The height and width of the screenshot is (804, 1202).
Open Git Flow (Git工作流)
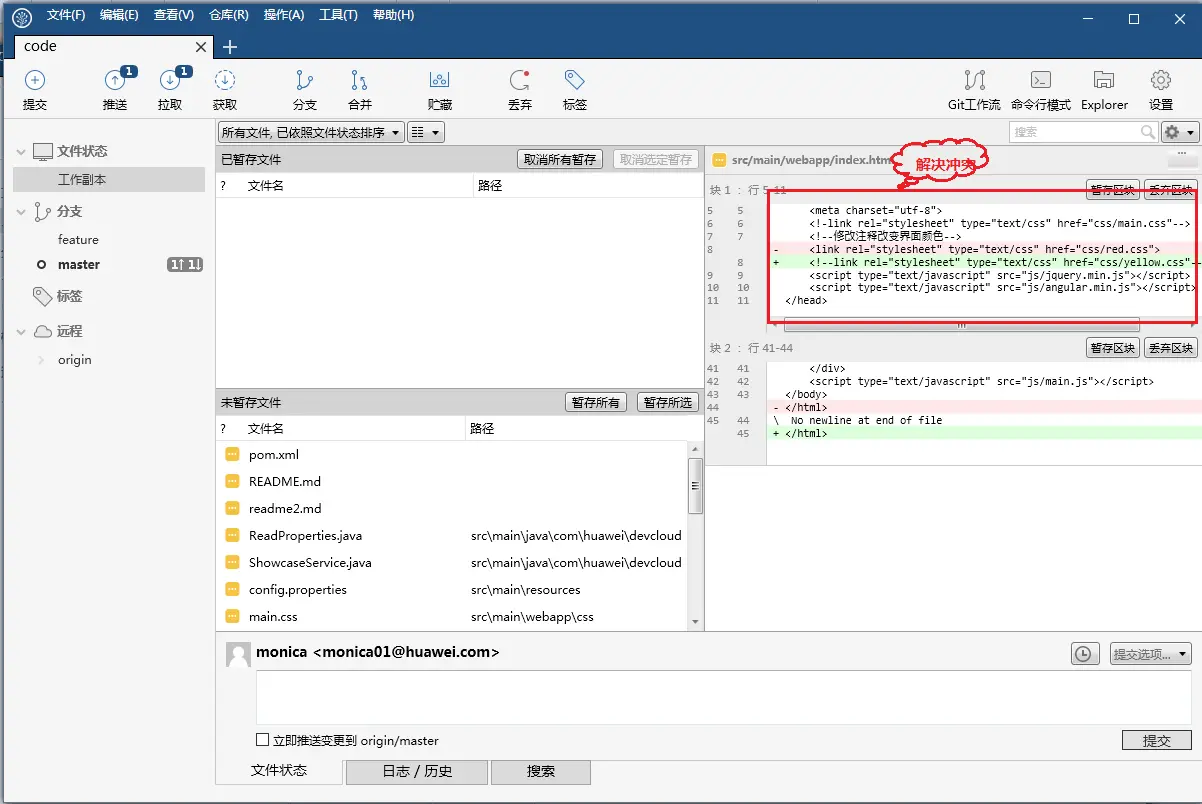(974, 81)
